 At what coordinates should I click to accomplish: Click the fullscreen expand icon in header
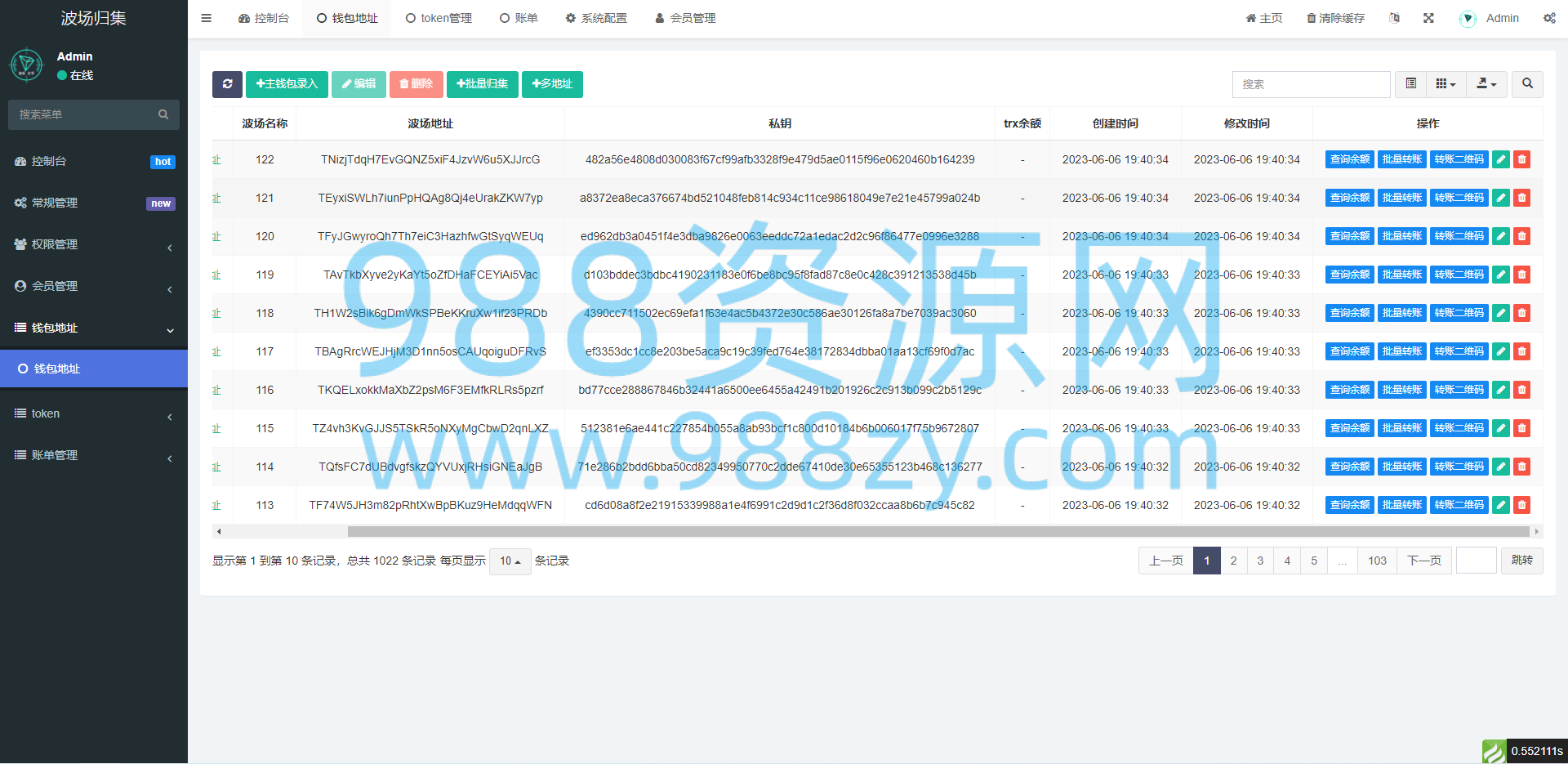tap(1428, 18)
